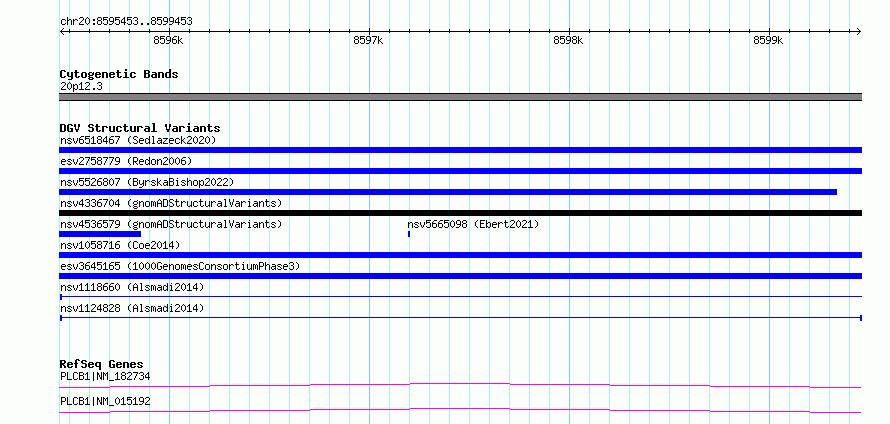Viewport: 890px width, 424px height.
Task: Click the 8599k ruler tick label
Action: 769,40
